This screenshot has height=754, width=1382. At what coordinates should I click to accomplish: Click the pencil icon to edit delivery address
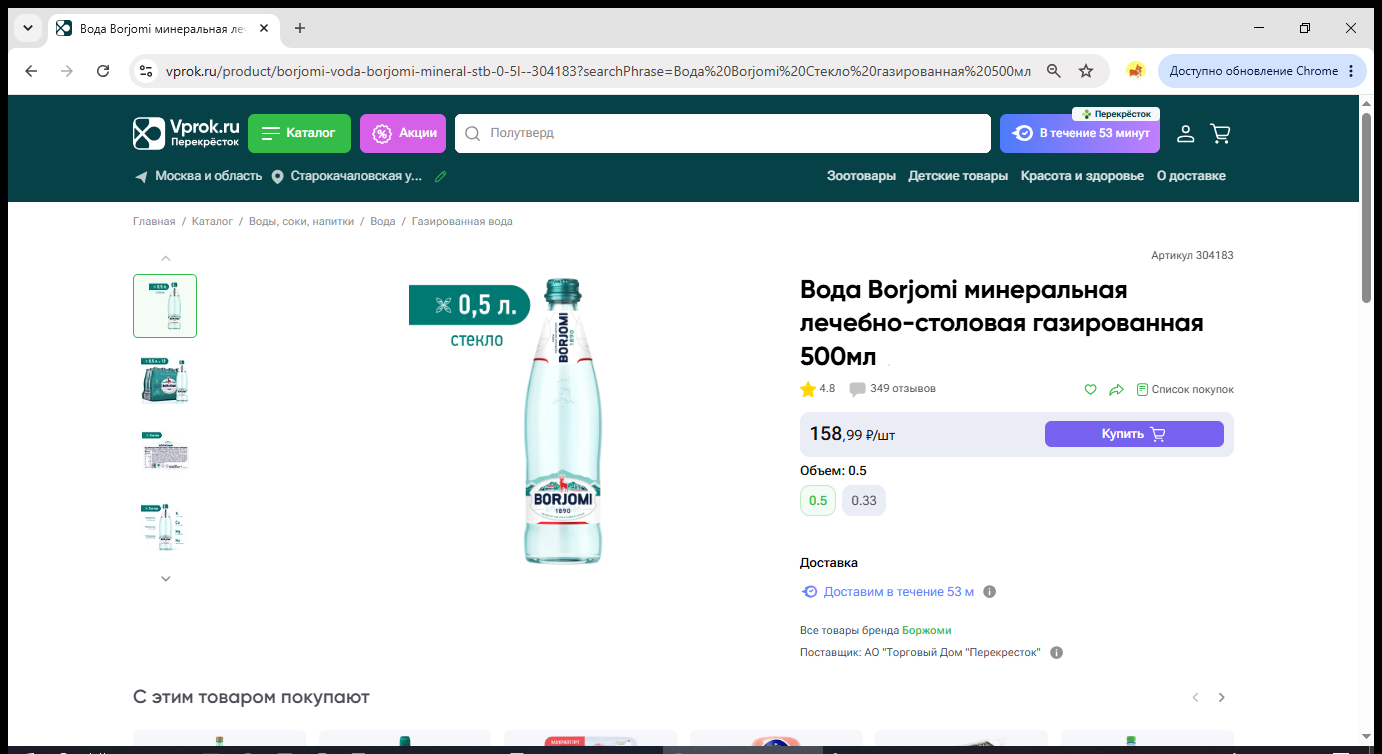[x=440, y=176]
